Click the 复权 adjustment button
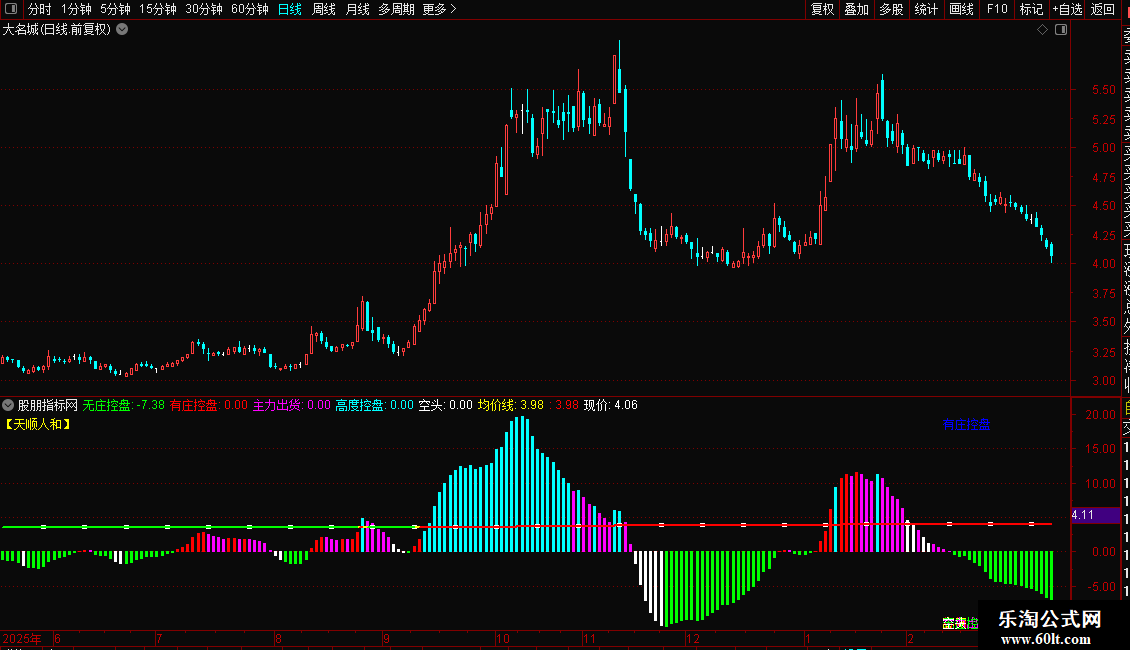Viewport: 1130px width, 650px height. [x=822, y=9]
